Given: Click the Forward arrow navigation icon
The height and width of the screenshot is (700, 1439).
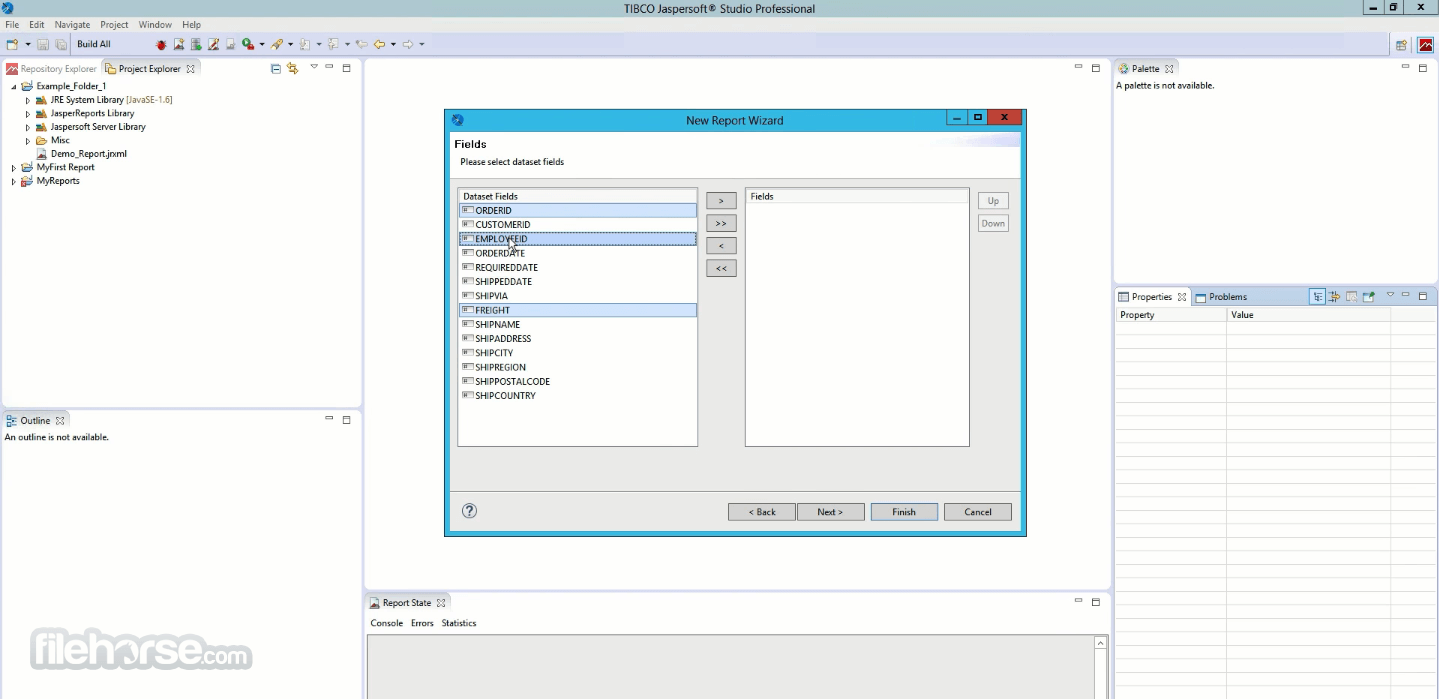Looking at the screenshot, I should 408,44.
